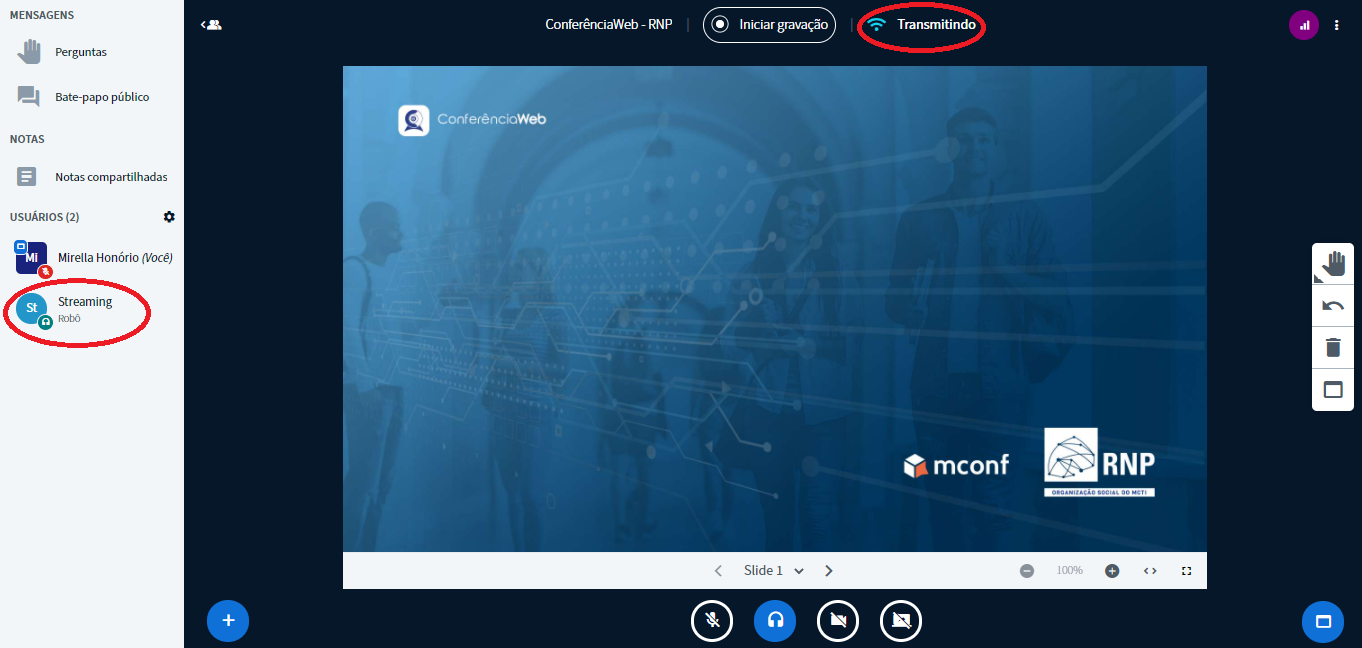Fit the slide to width

coord(1150,571)
